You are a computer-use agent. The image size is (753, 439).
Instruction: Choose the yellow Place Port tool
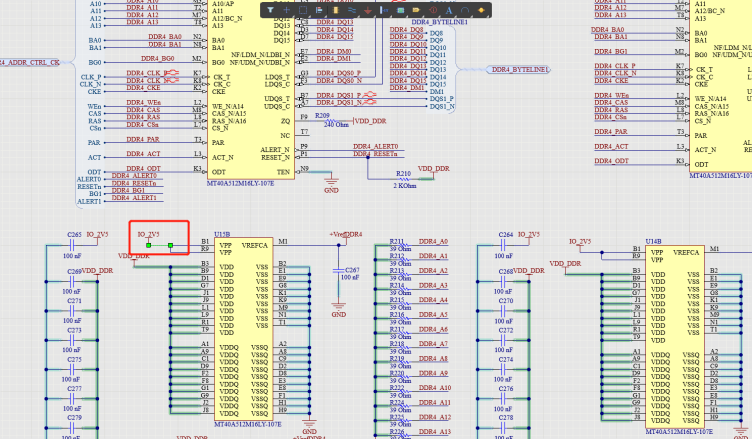(x=415, y=10)
